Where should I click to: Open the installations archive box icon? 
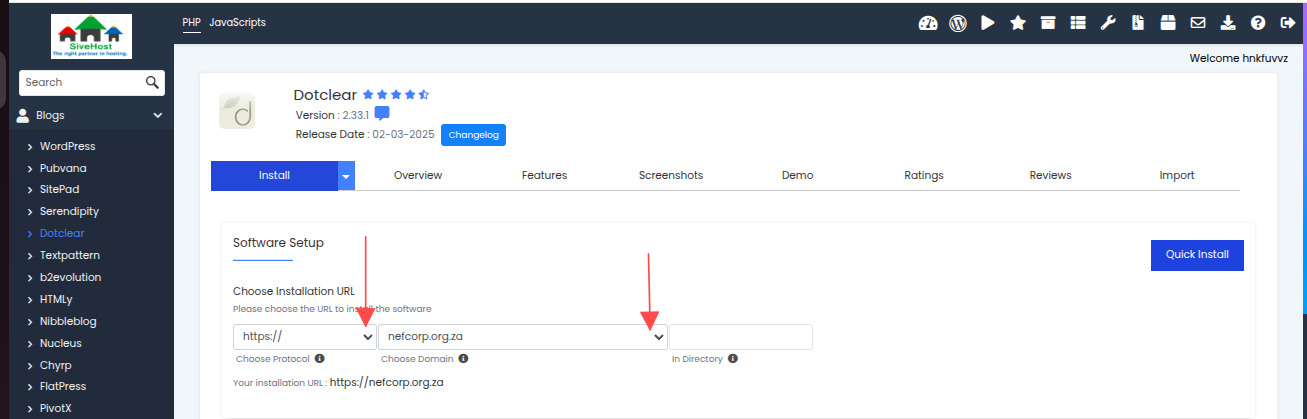[x=1048, y=23]
